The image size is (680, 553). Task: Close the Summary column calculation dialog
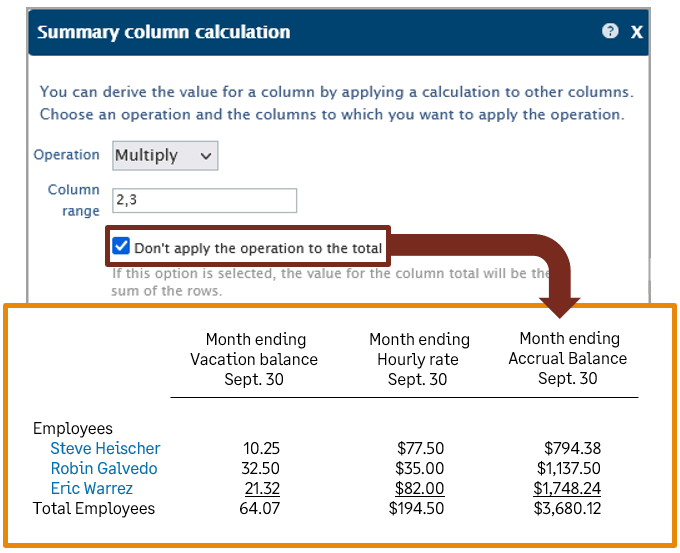637,32
